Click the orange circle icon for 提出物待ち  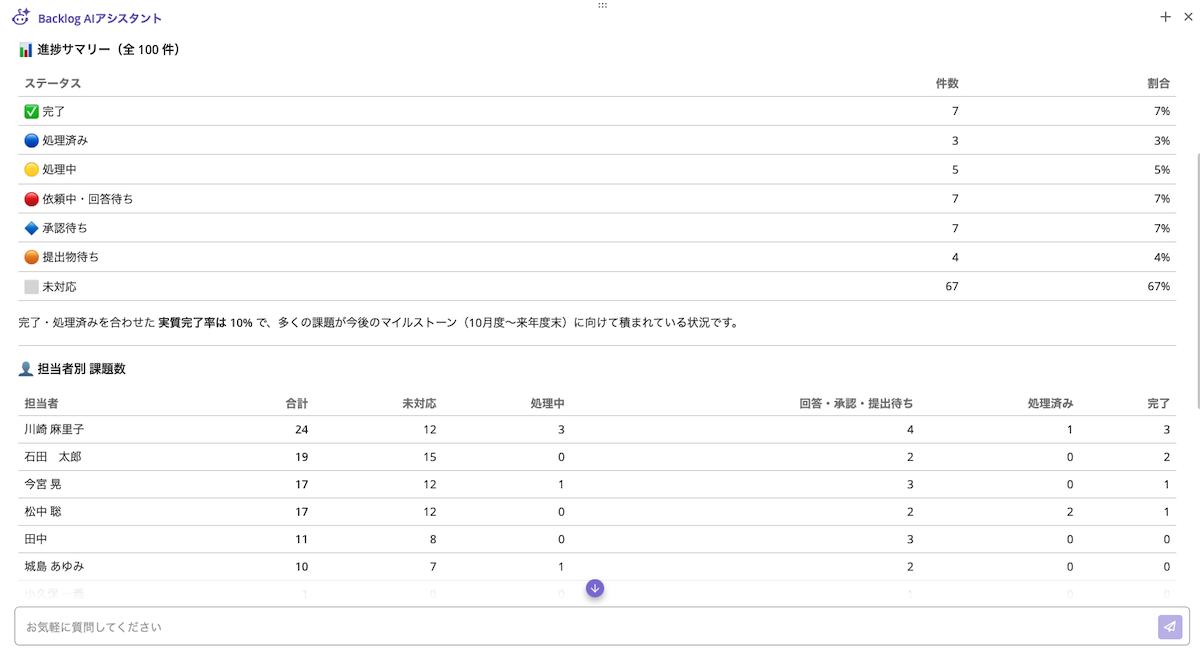point(32,257)
